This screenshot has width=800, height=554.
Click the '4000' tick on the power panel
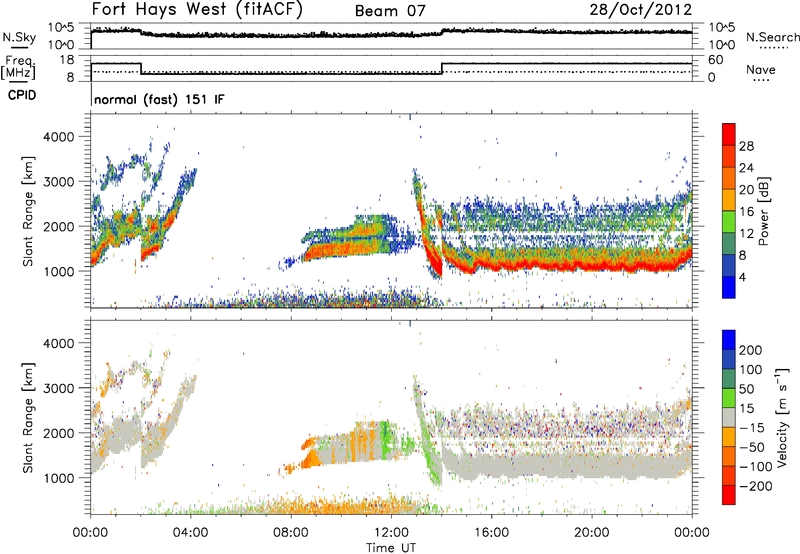click(58, 137)
